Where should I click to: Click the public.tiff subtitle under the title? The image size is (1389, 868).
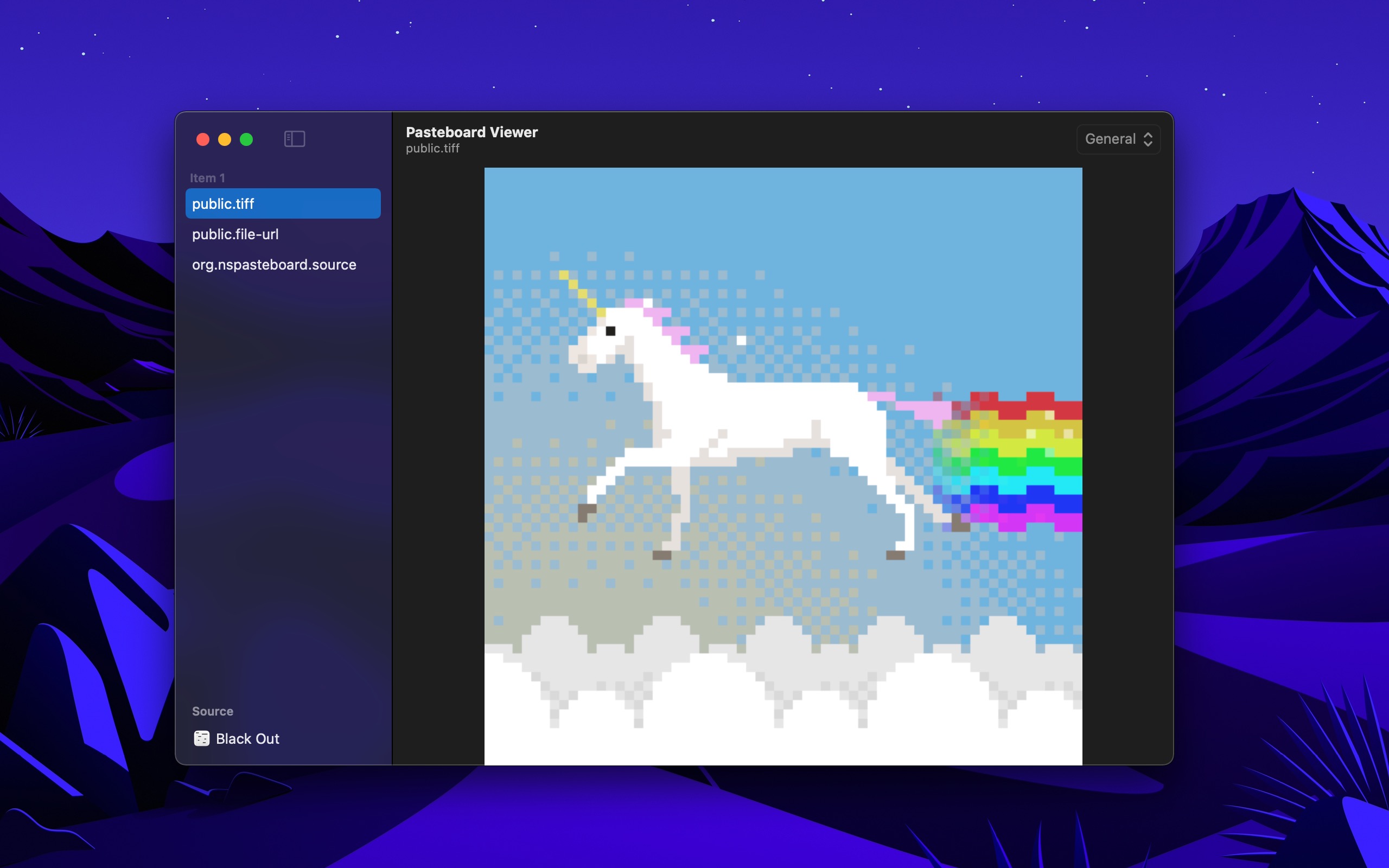click(x=433, y=148)
